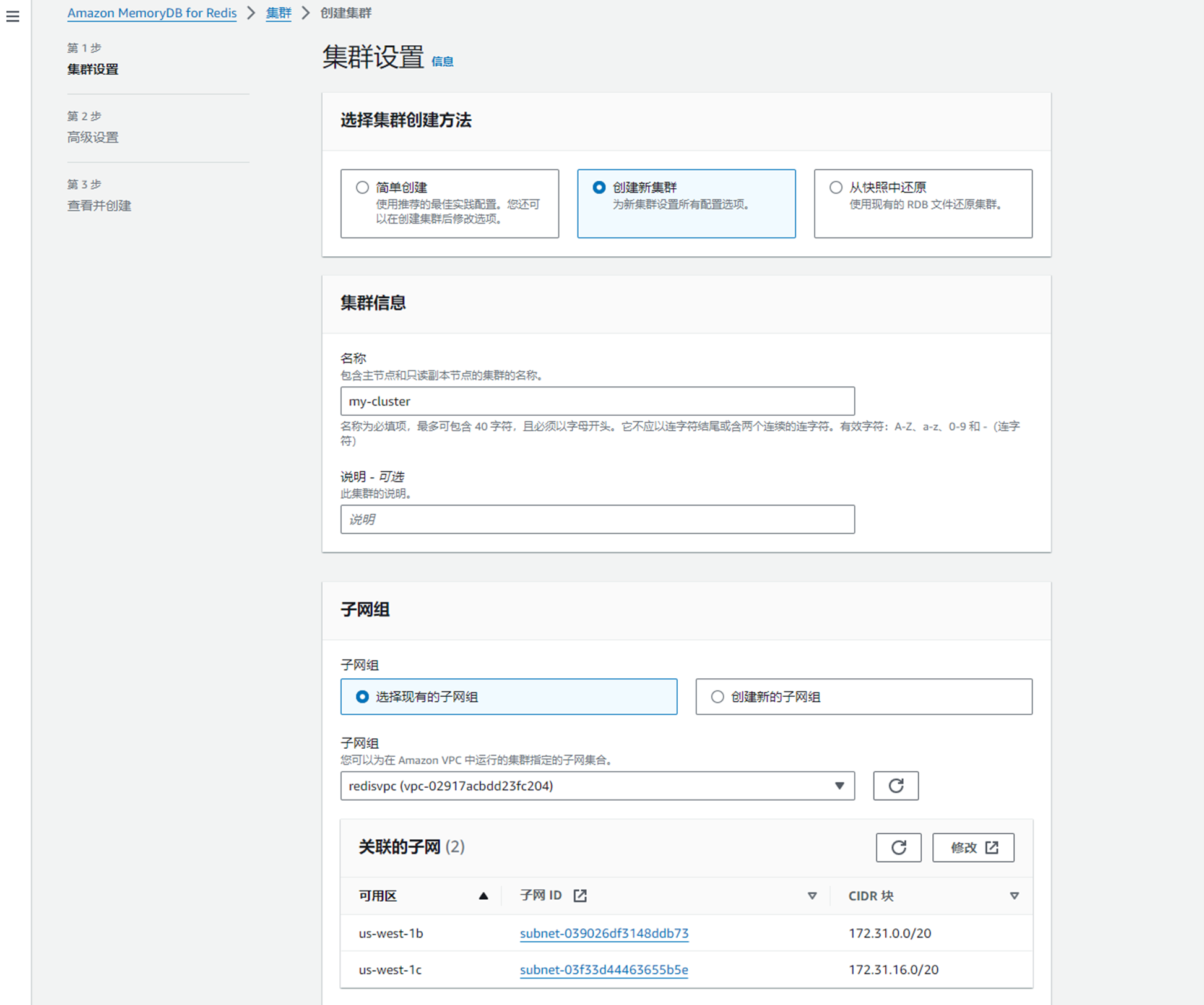Go to step 2 高级设置
Screen dimensions: 1204x1005
tap(93, 137)
